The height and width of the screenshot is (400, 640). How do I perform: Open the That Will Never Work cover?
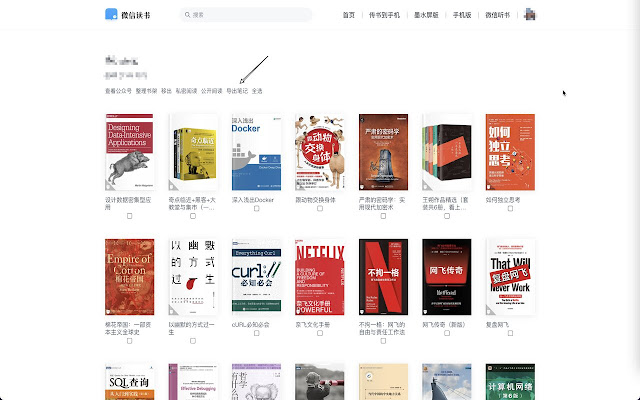click(x=510, y=277)
